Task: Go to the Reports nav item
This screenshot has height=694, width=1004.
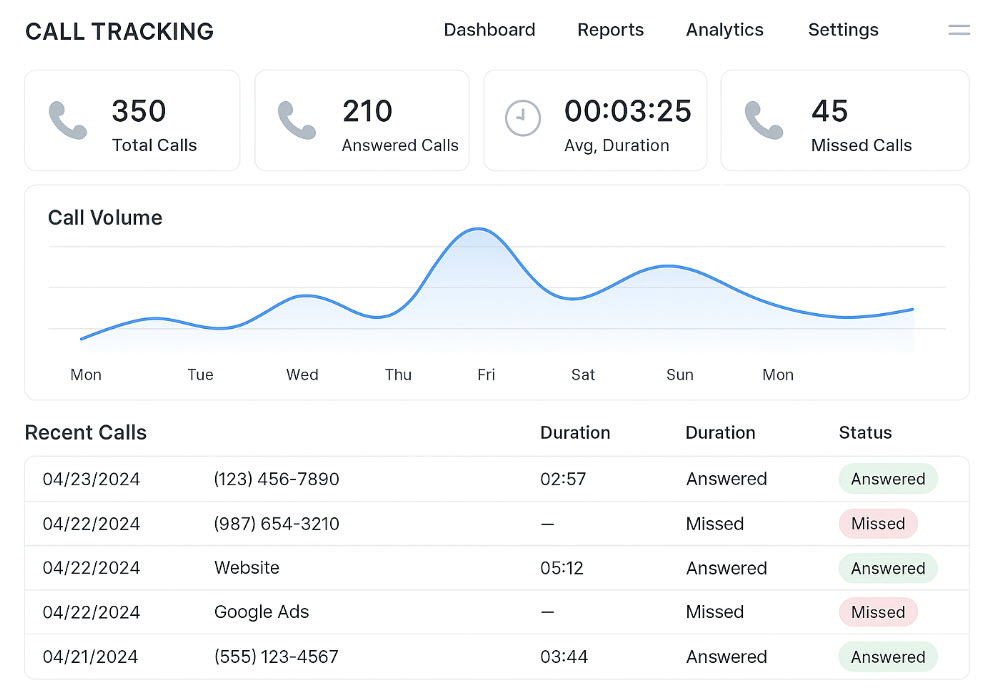Action: [x=610, y=30]
